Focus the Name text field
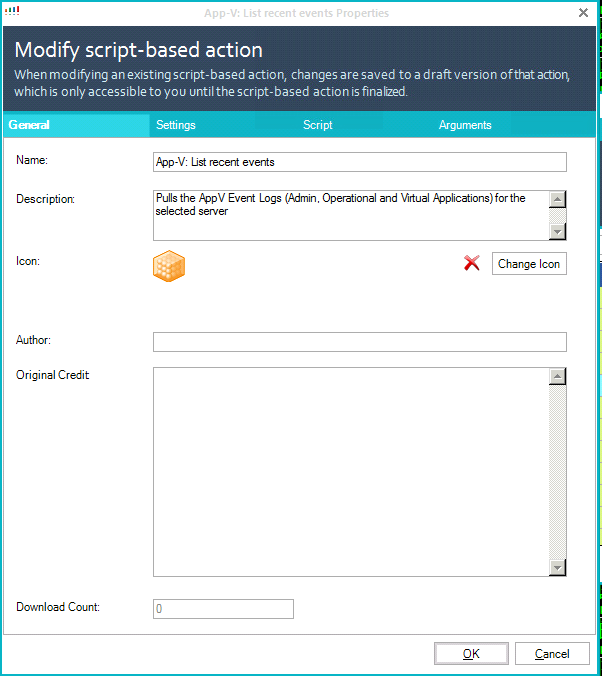 (x=359, y=162)
